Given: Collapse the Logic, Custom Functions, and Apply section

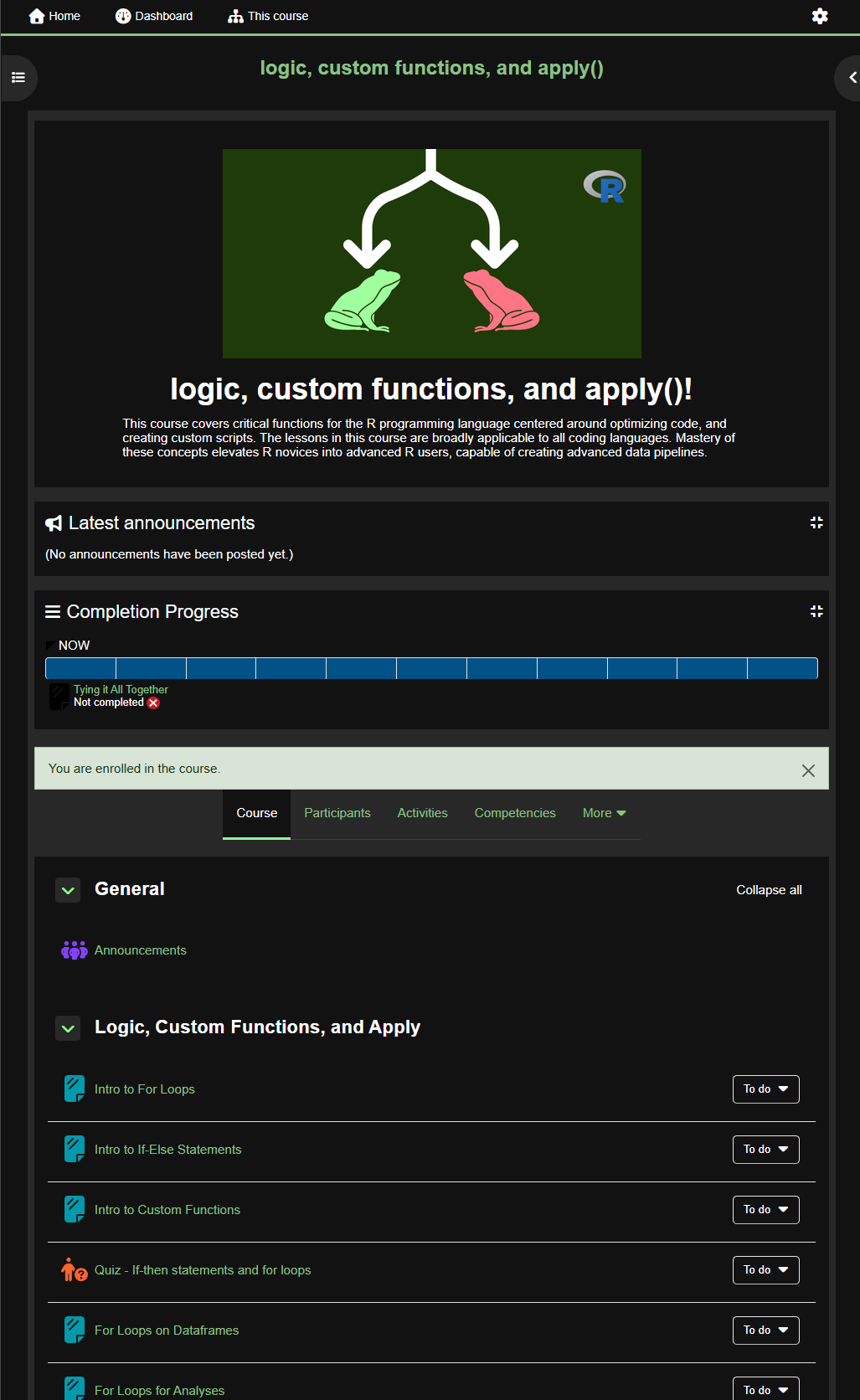Looking at the screenshot, I should 68,1028.
